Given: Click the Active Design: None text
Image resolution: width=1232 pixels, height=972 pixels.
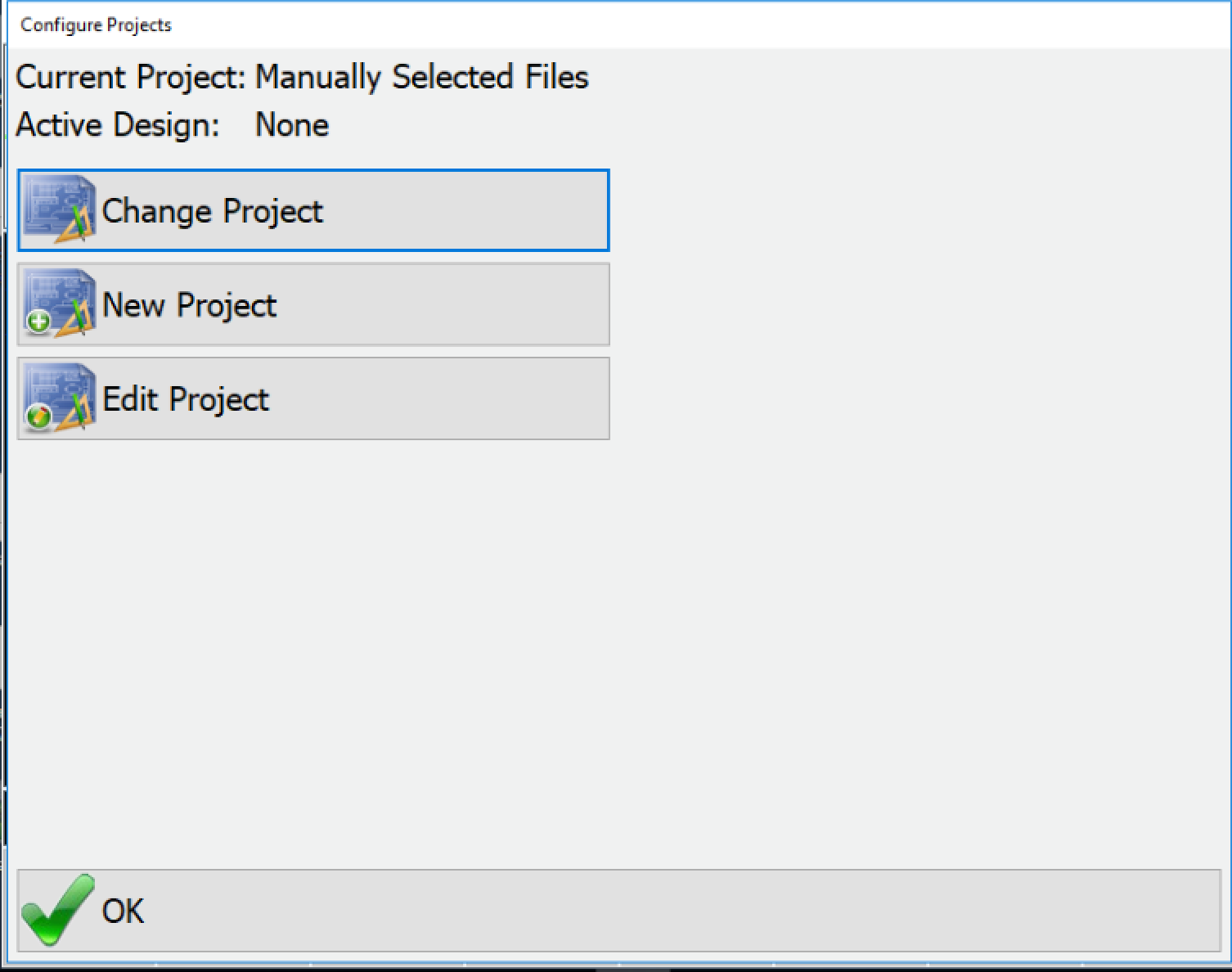Looking at the screenshot, I should (x=172, y=124).
